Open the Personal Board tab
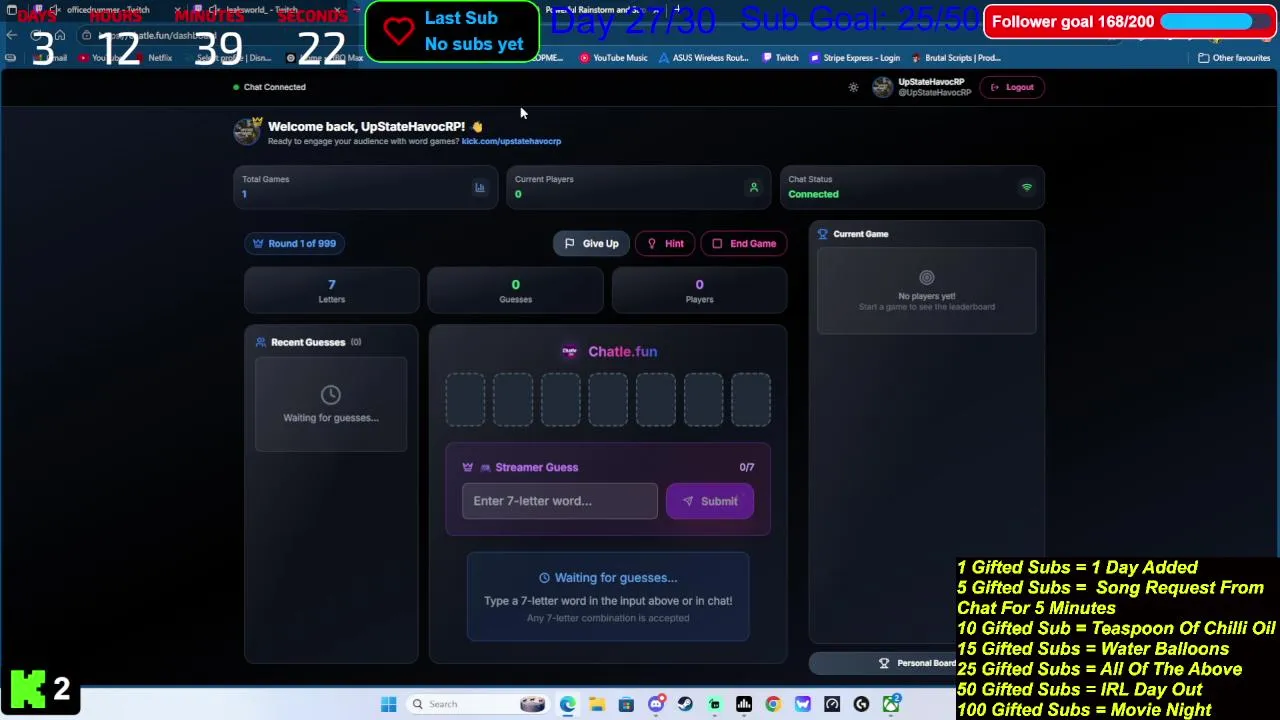Screen dimensions: 1280x720 [x=915, y=663]
